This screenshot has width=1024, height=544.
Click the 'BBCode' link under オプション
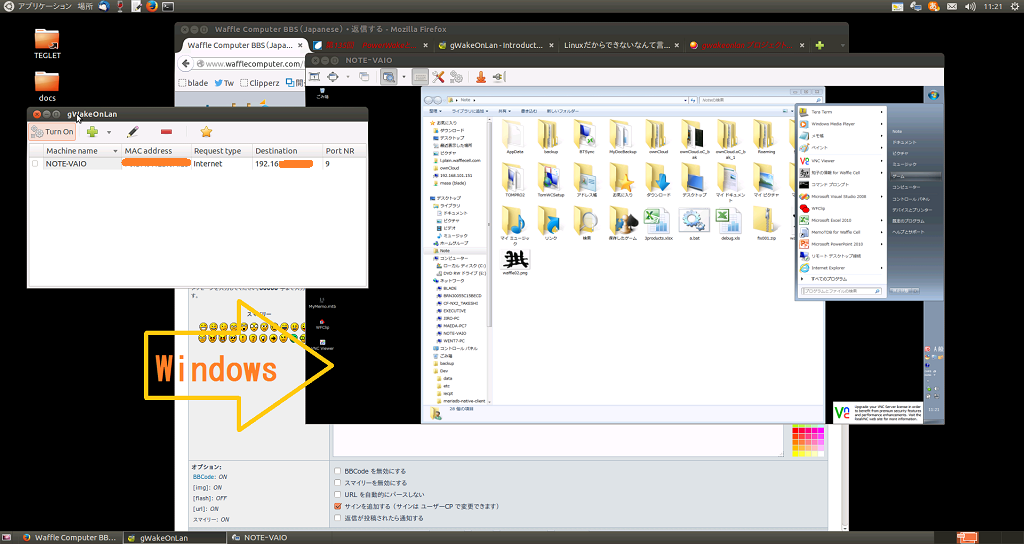205,477
